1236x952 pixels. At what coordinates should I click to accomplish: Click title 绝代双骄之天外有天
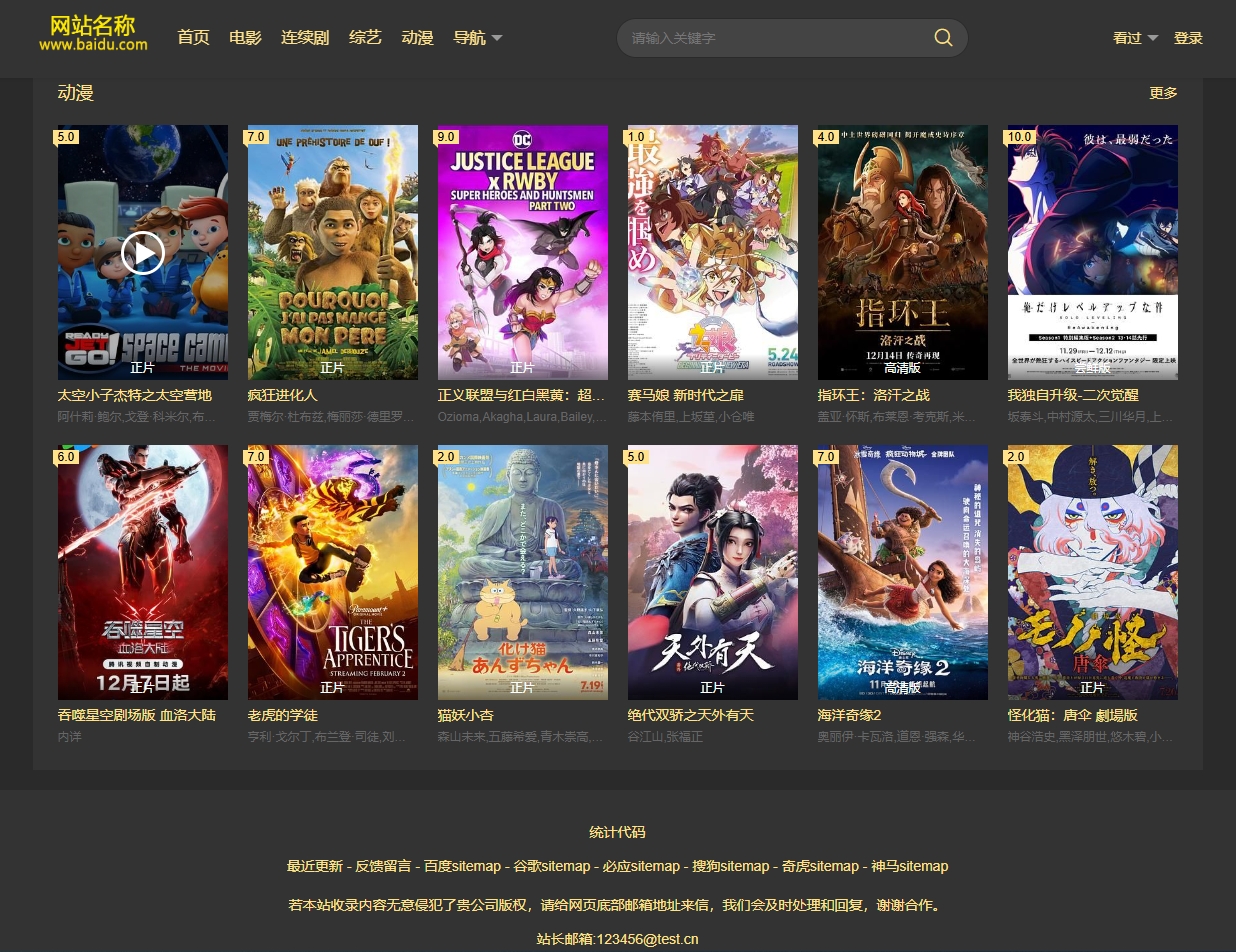691,715
